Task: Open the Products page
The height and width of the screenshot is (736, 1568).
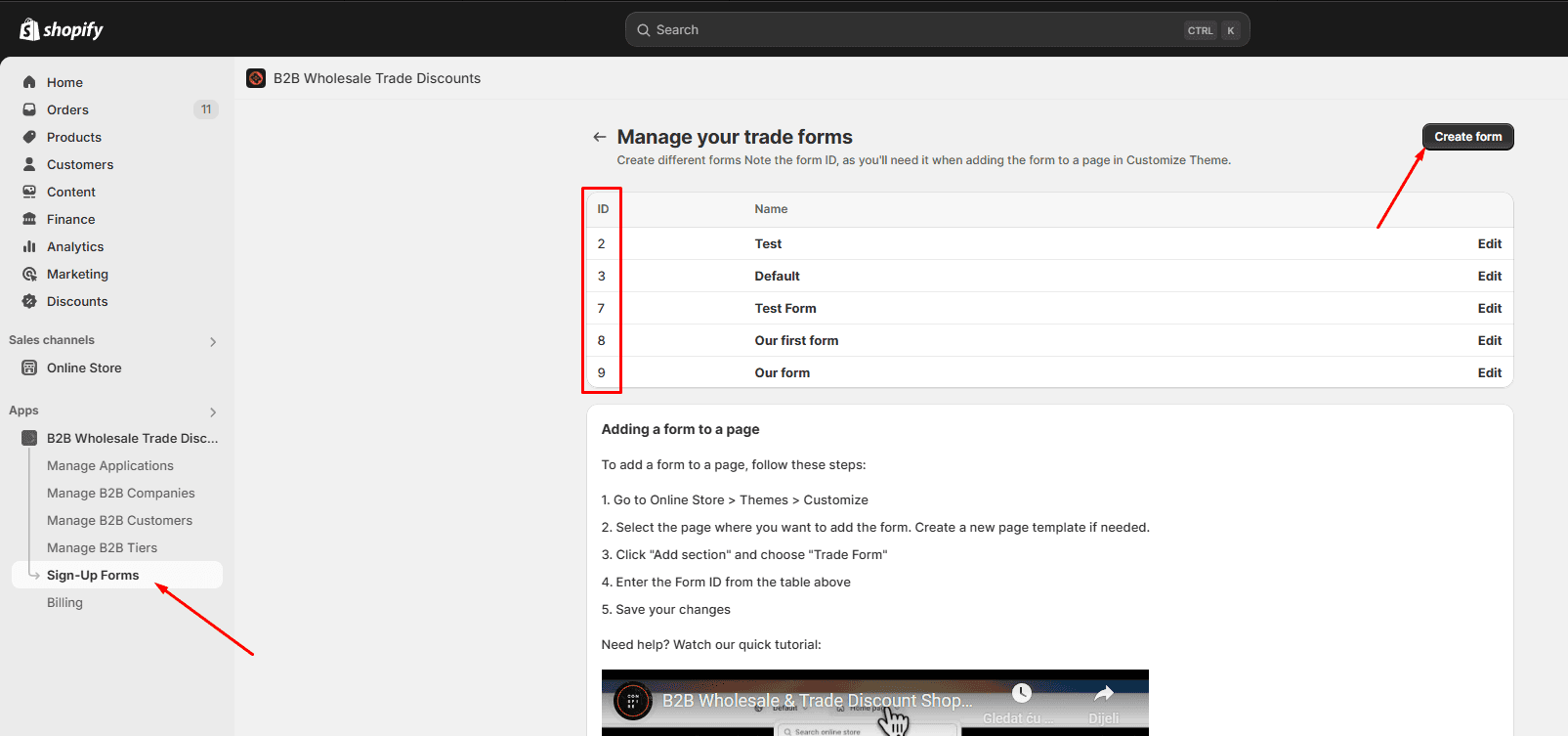Action: [74, 137]
